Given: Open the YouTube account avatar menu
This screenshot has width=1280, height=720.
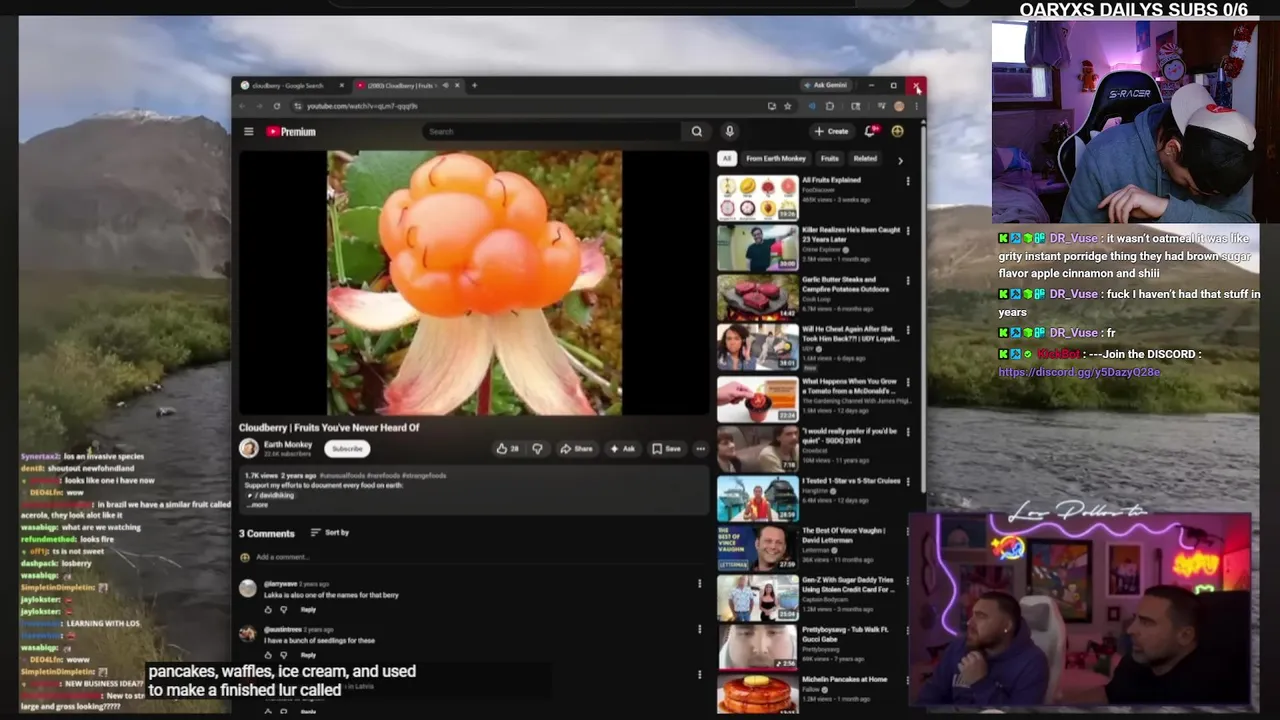Looking at the screenshot, I should [897, 131].
